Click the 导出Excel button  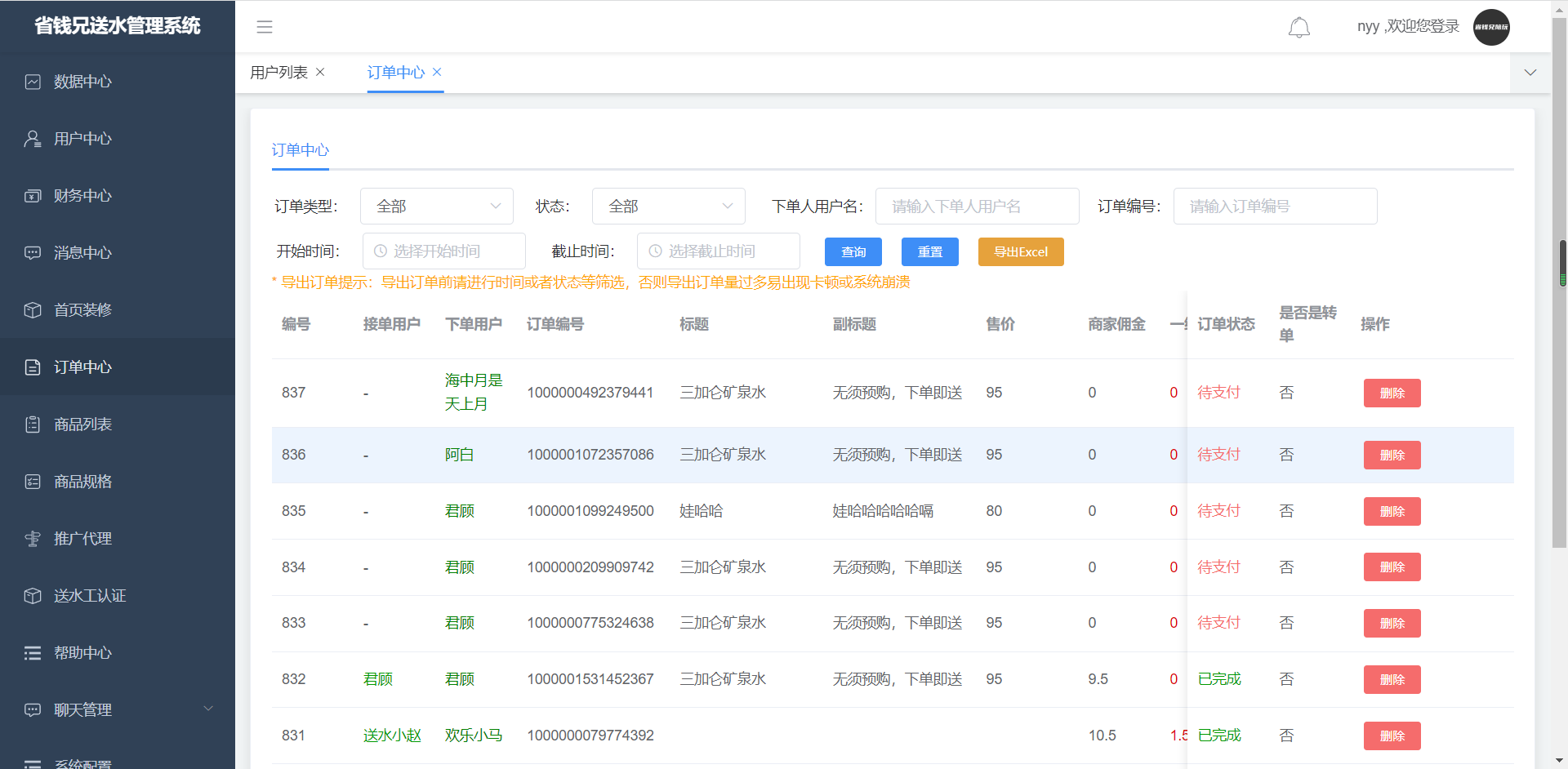tap(1020, 252)
